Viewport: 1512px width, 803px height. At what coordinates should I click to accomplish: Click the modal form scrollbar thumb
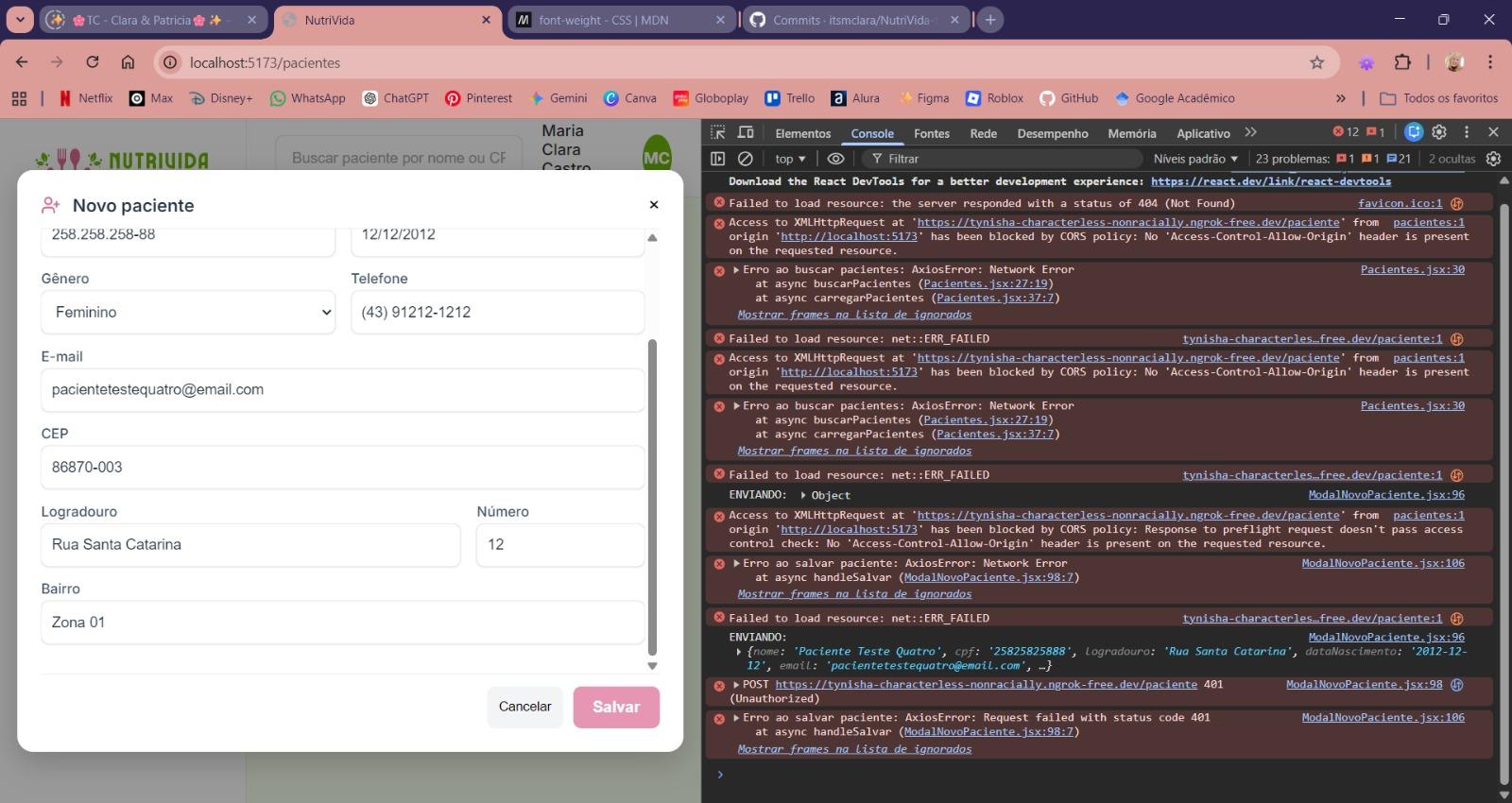(652, 496)
